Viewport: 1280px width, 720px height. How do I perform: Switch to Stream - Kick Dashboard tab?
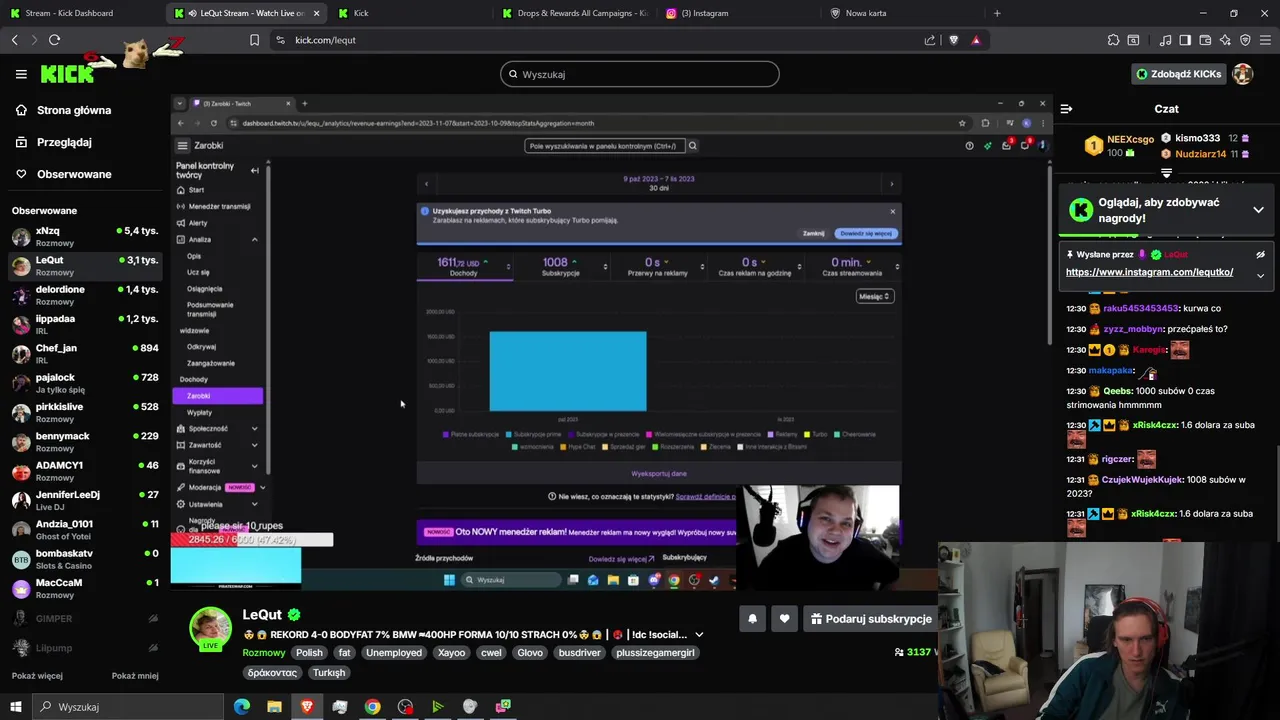pyautogui.click(x=82, y=13)
